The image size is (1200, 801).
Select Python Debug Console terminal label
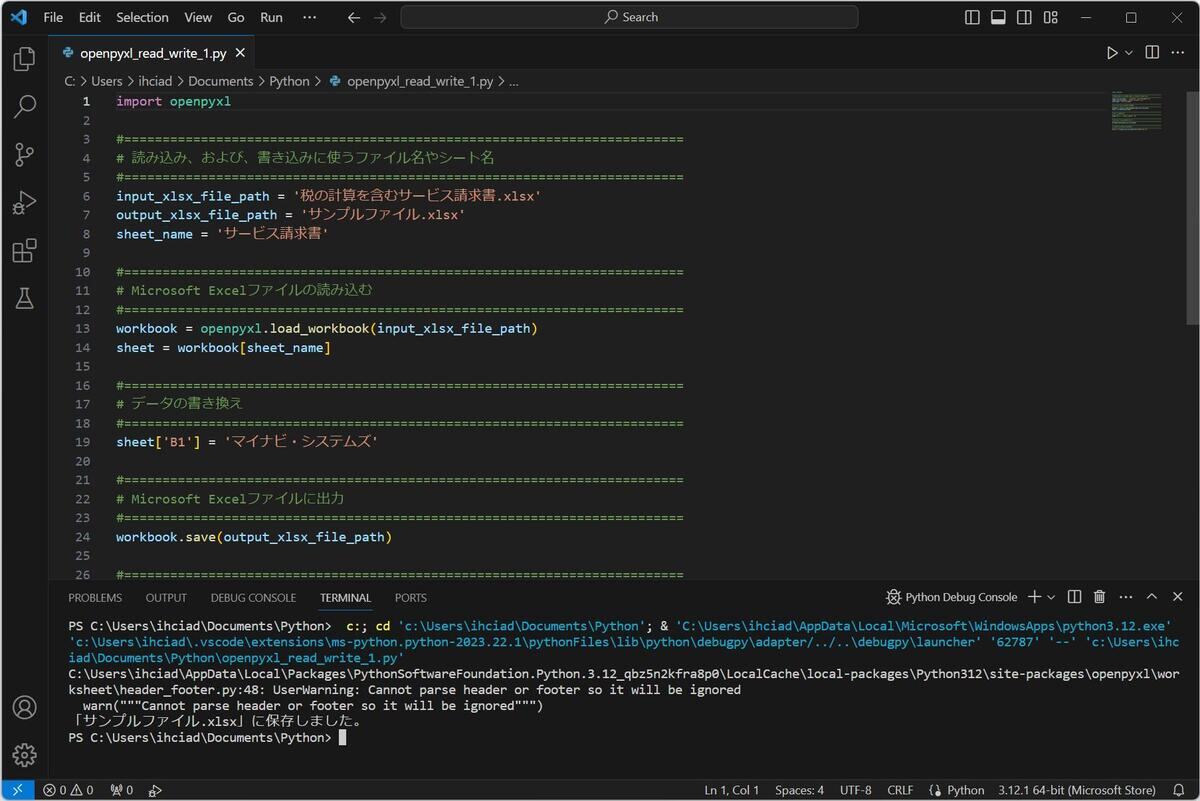952,597
